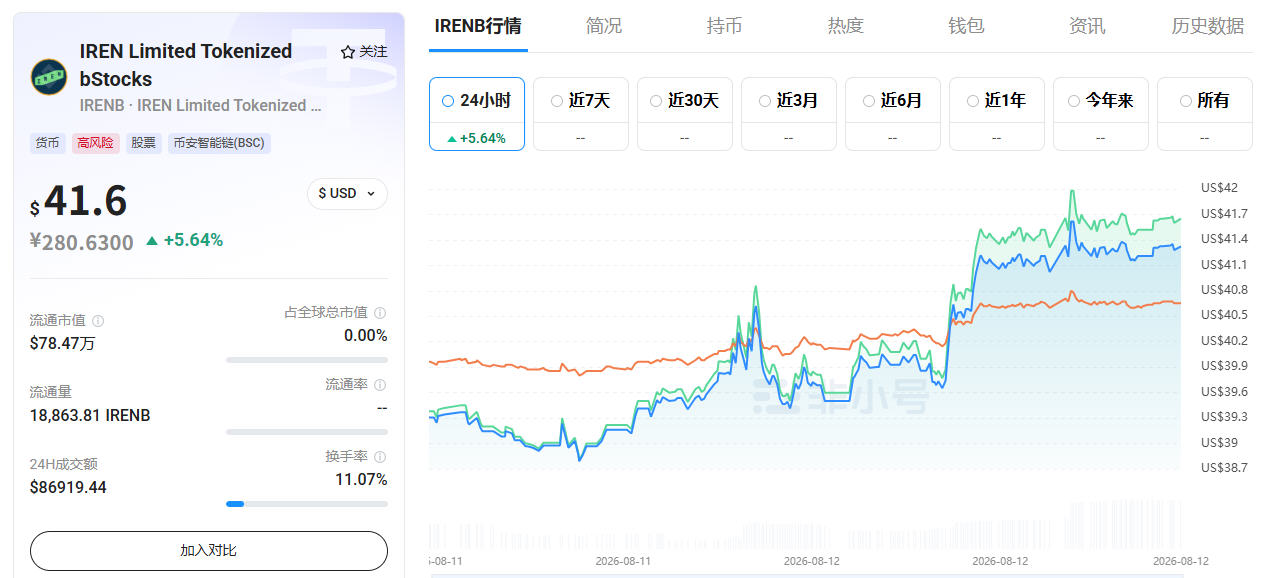Click the 0.00% global share value
Image resolution: width=1262 pixels, height=578 pixels.
coord(366,335)
